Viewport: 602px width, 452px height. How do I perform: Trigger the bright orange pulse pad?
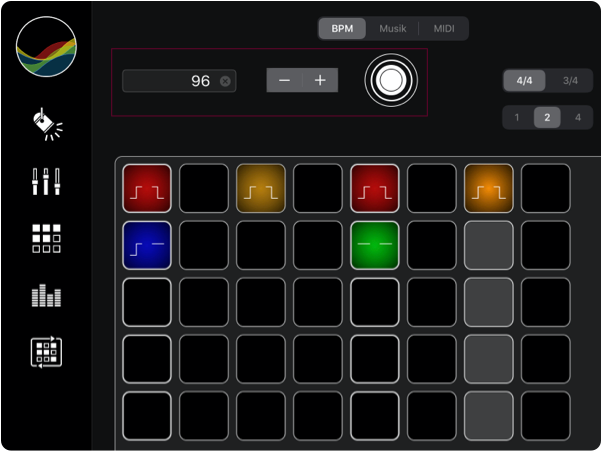(488, 188)
